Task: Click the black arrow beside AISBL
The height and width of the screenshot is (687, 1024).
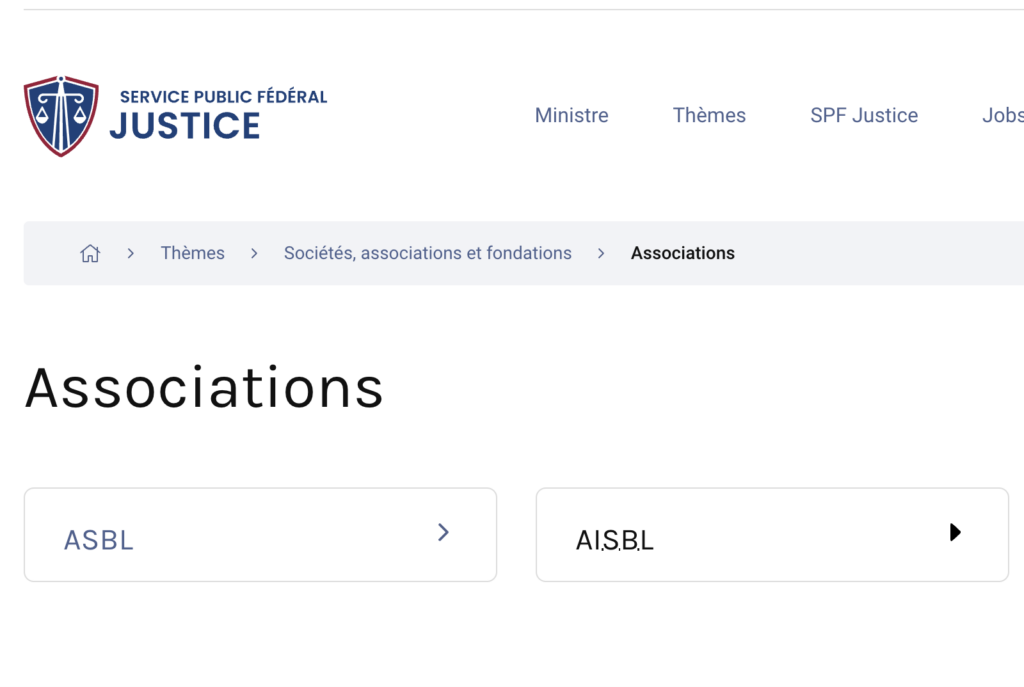Action: pyautogui.click(x=955, y=532)
